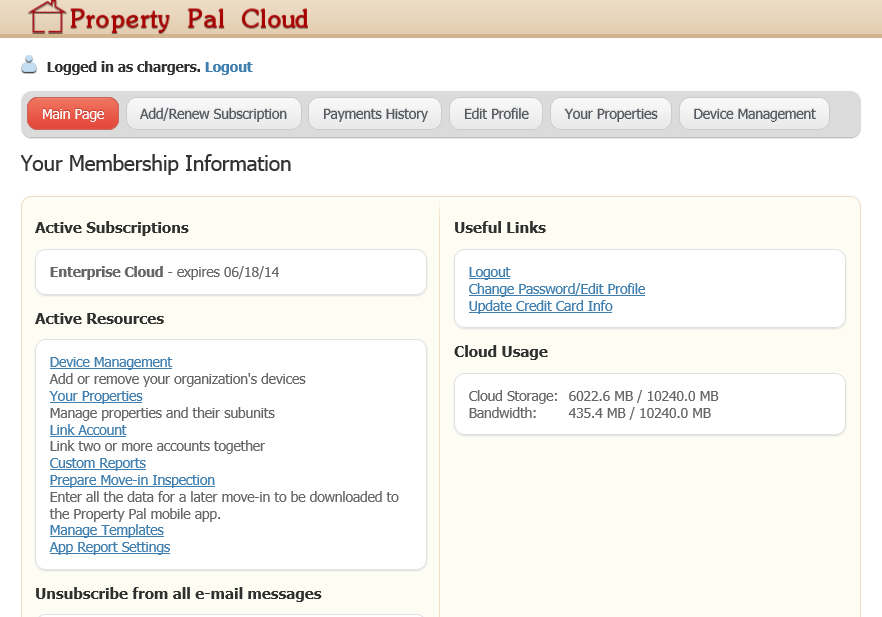Screen dimensions: 882x617
Task: Click the user avatar icon beside login text
Action: 29,65
